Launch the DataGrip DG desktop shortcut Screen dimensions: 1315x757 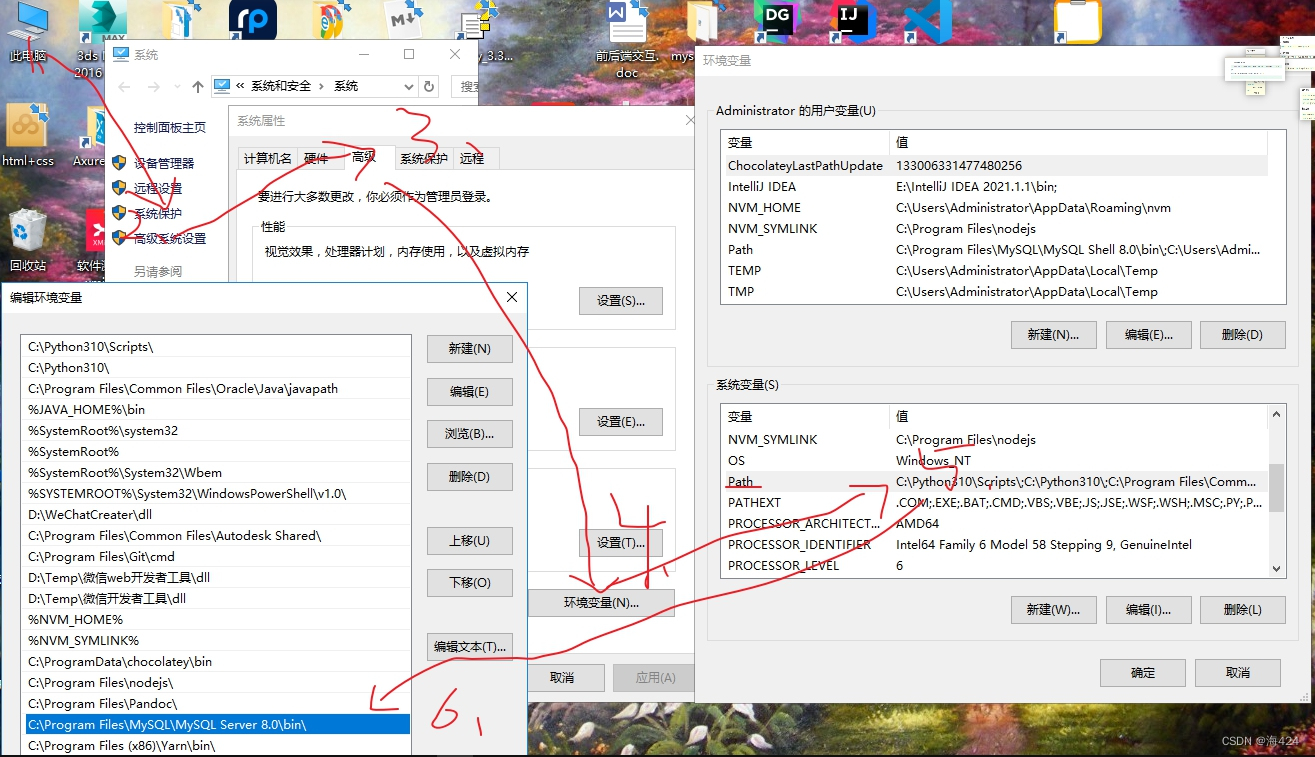tap(777, 20)
